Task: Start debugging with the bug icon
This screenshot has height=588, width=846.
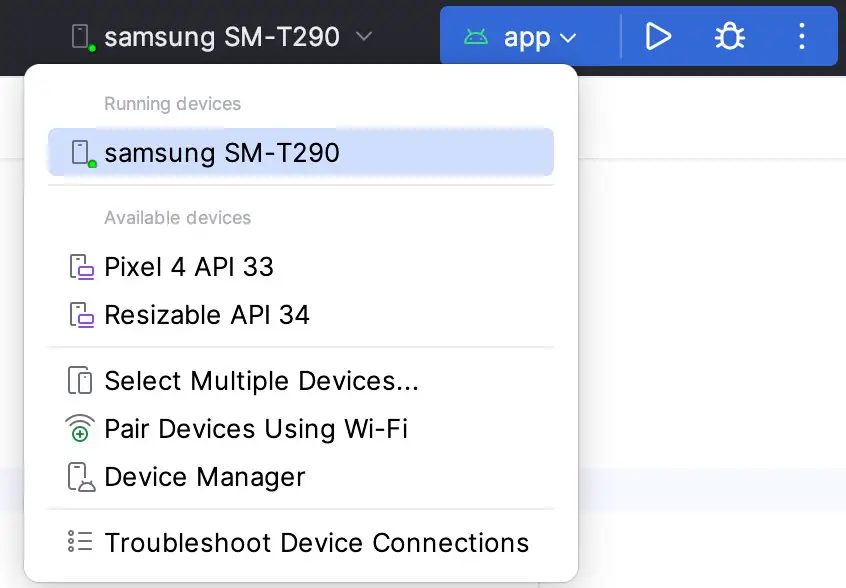Action: pos(729,37)
